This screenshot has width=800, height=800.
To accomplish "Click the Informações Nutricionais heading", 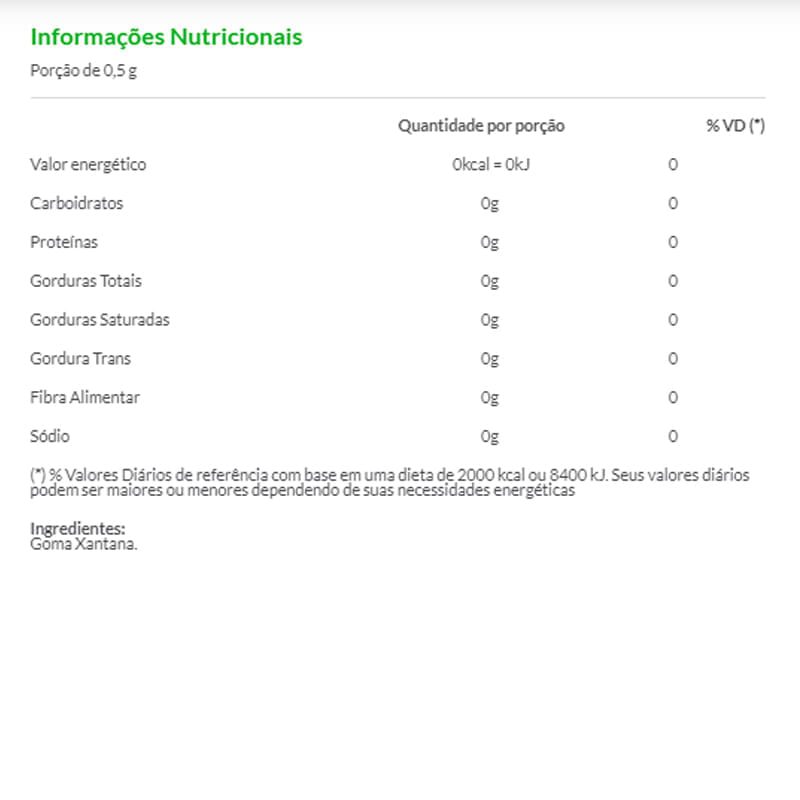I will click(166, 37).
